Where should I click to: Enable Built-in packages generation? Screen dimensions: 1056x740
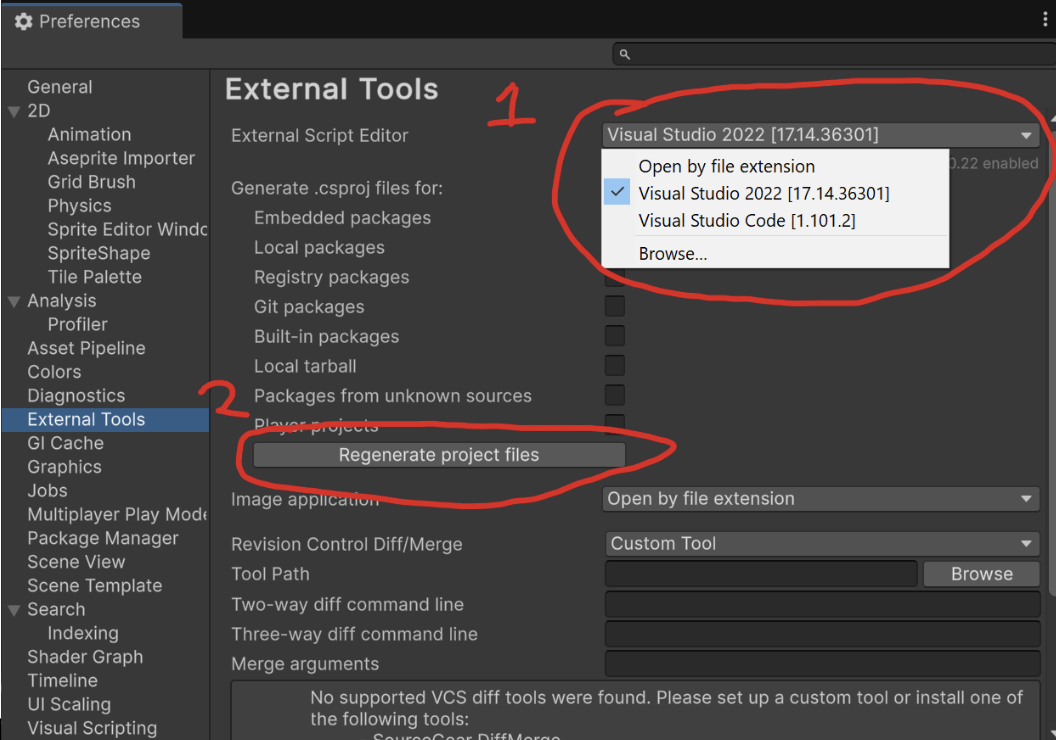point(614,336)
